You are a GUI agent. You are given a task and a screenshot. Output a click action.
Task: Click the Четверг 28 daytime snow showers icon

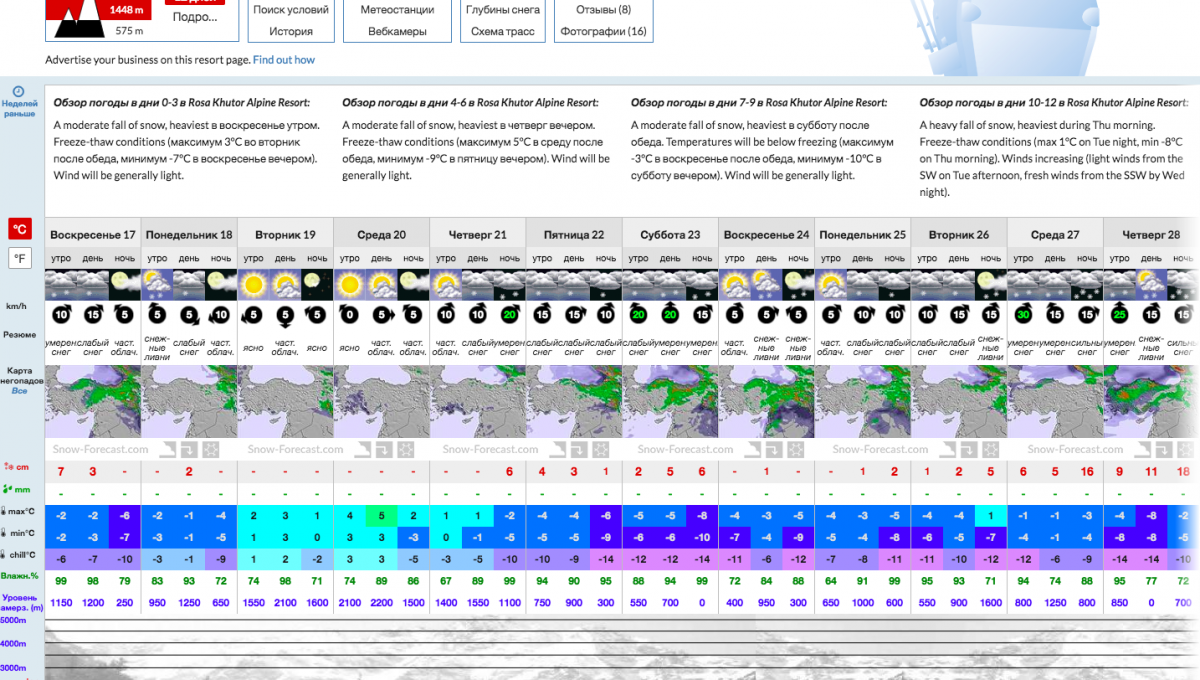(1151, 283)
